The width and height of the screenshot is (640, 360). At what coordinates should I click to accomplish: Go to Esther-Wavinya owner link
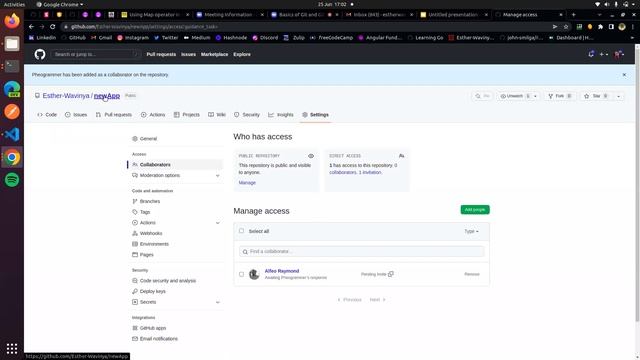click(x=66, y=96)
